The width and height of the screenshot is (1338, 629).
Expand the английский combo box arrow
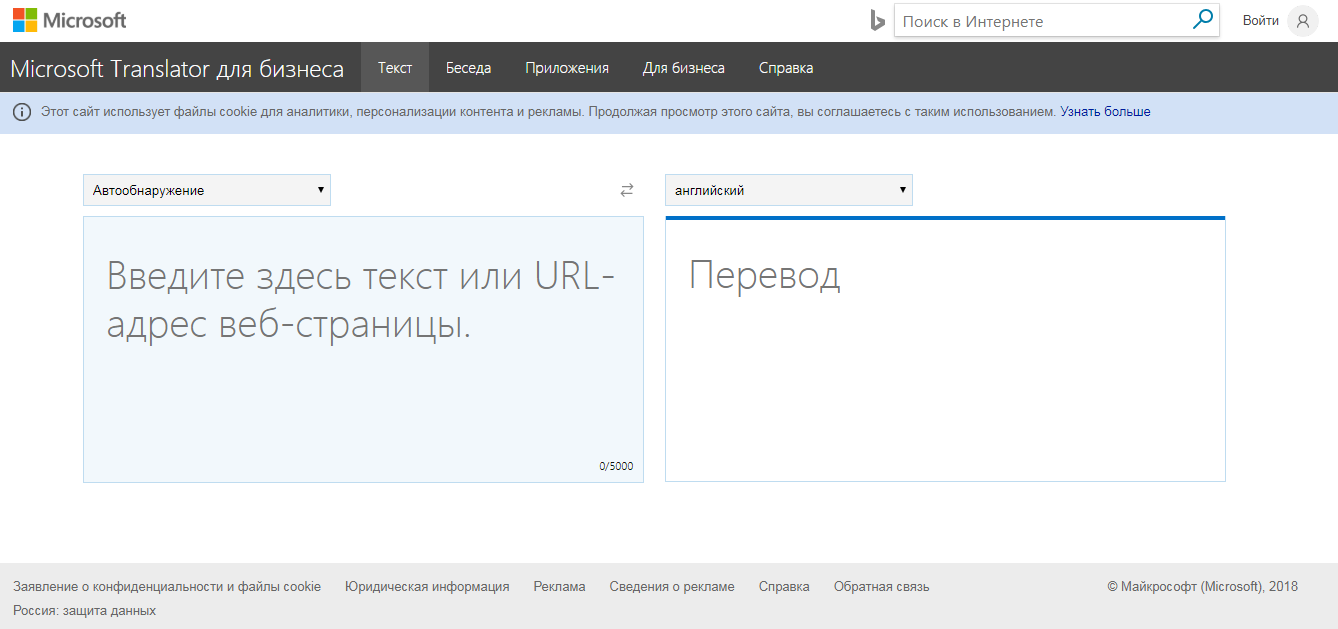(901, 190)
